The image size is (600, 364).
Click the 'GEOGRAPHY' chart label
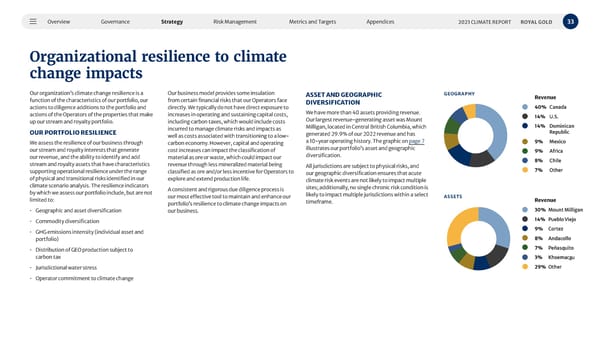coord(459,94)
